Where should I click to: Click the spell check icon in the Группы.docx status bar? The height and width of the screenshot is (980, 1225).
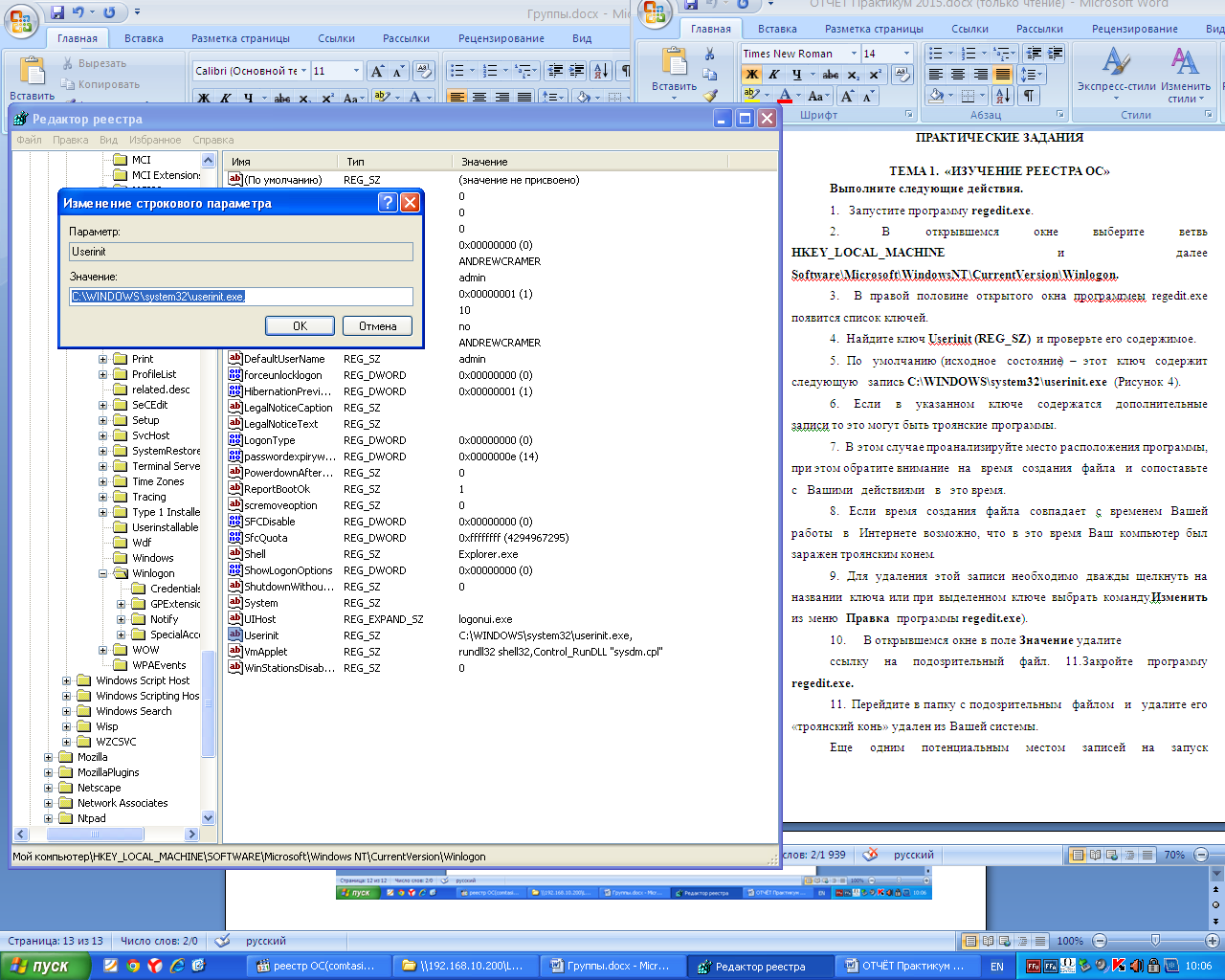222,941
